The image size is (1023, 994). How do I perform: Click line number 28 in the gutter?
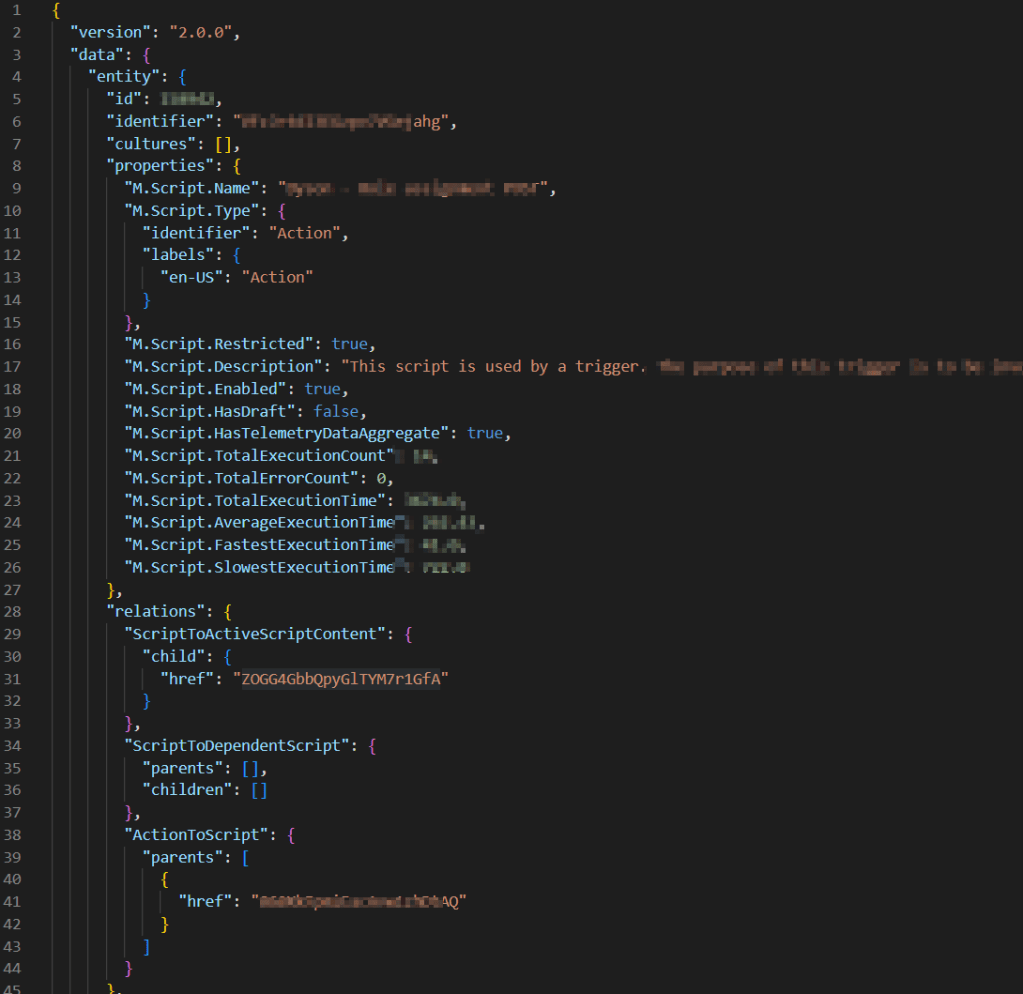[13, 613]
